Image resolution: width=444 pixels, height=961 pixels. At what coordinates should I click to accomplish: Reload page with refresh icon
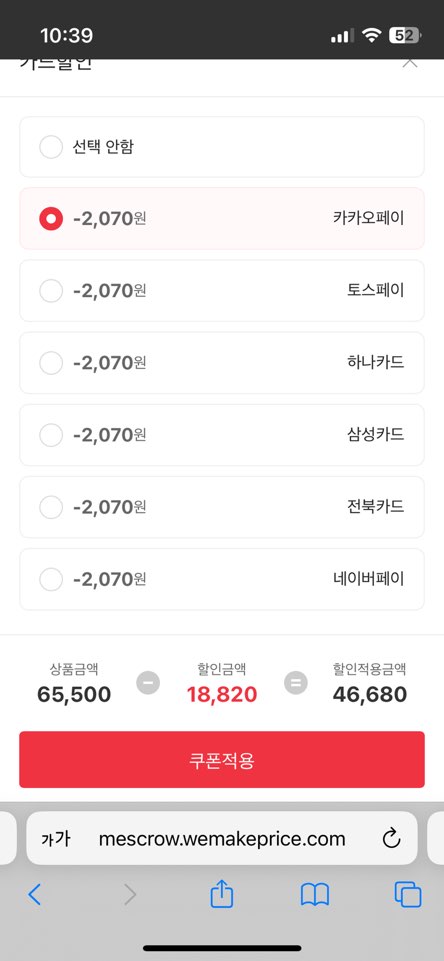tap(391, 838)
